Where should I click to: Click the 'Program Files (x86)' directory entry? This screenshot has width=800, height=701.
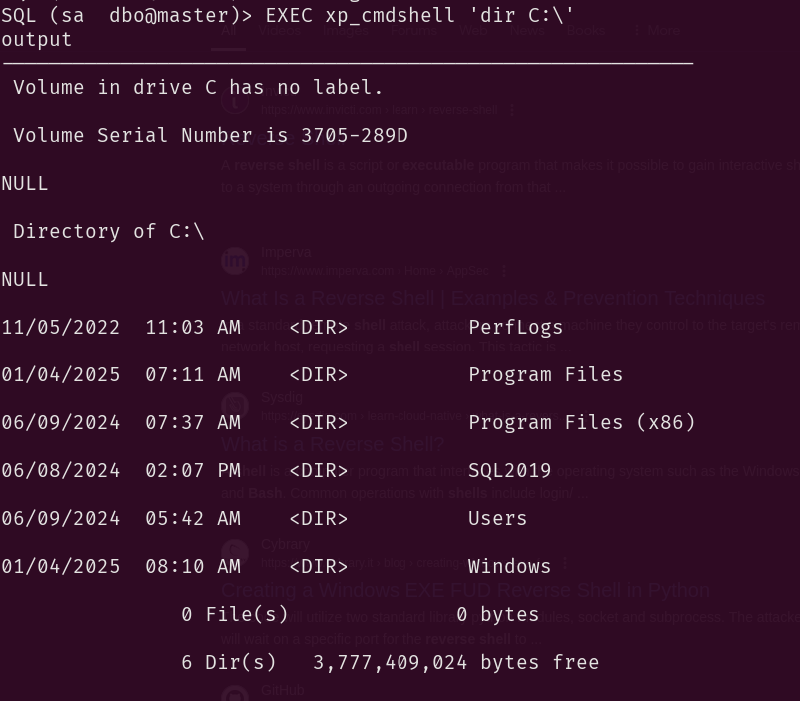coord(581,422)
